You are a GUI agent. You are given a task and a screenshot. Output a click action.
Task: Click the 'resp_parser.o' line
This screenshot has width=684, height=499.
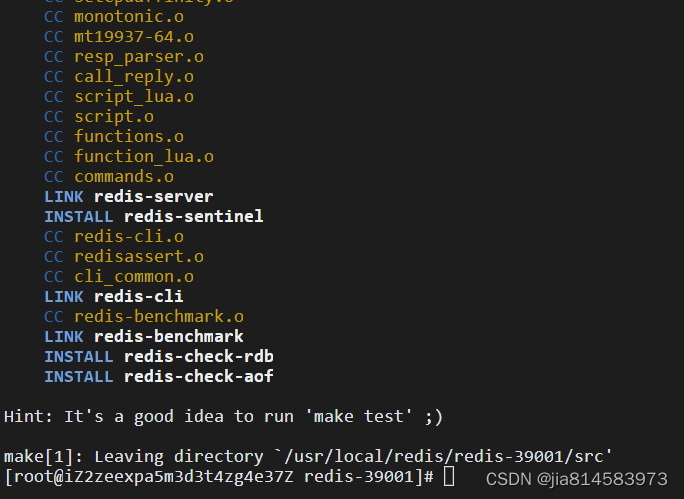(124, 57)
